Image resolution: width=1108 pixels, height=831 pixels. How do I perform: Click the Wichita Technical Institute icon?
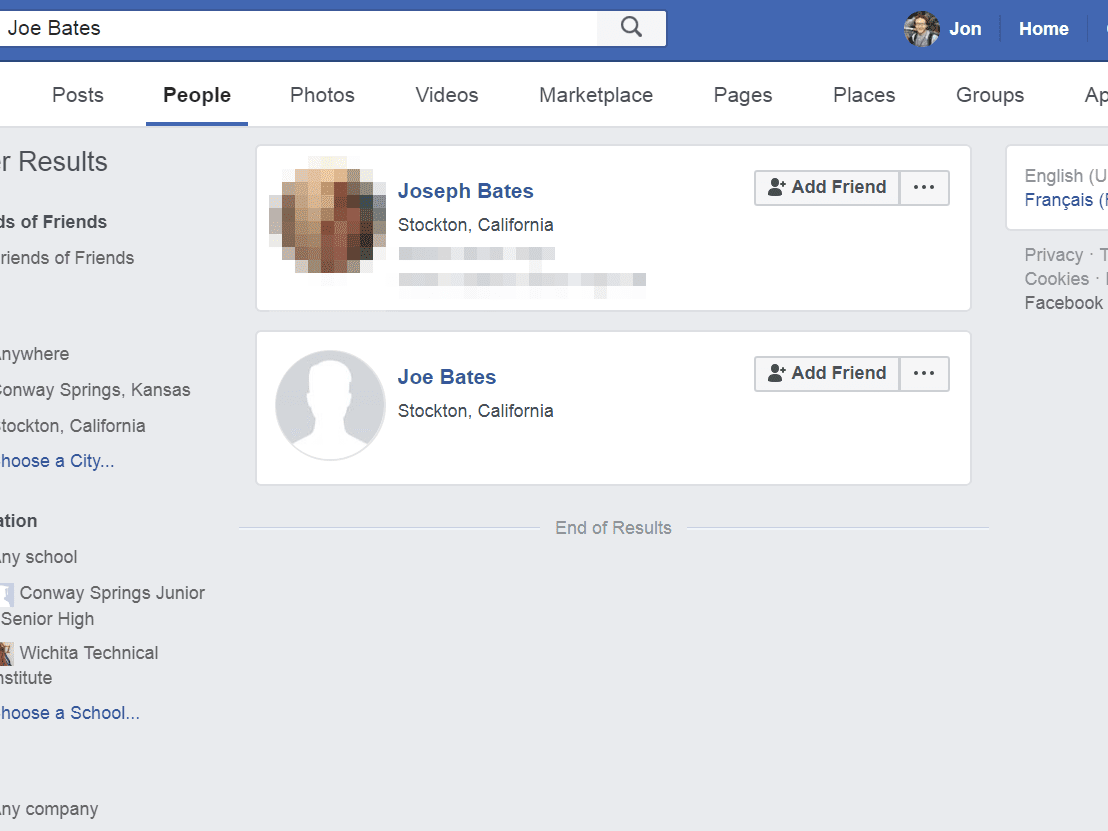[x=6, y=654]
